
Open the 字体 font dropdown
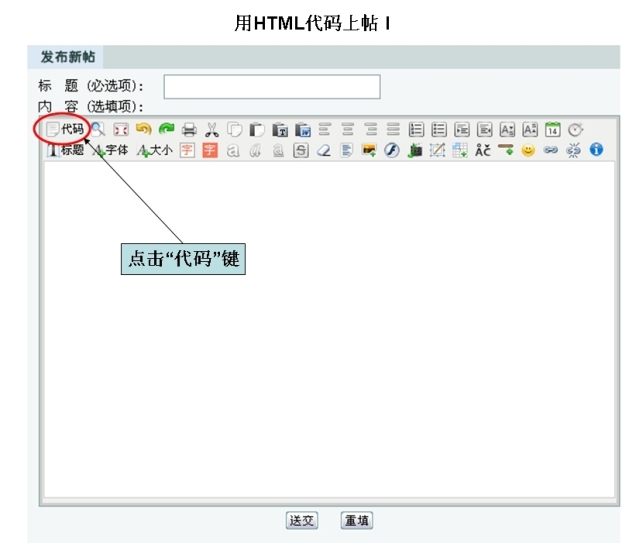point(110,150)
